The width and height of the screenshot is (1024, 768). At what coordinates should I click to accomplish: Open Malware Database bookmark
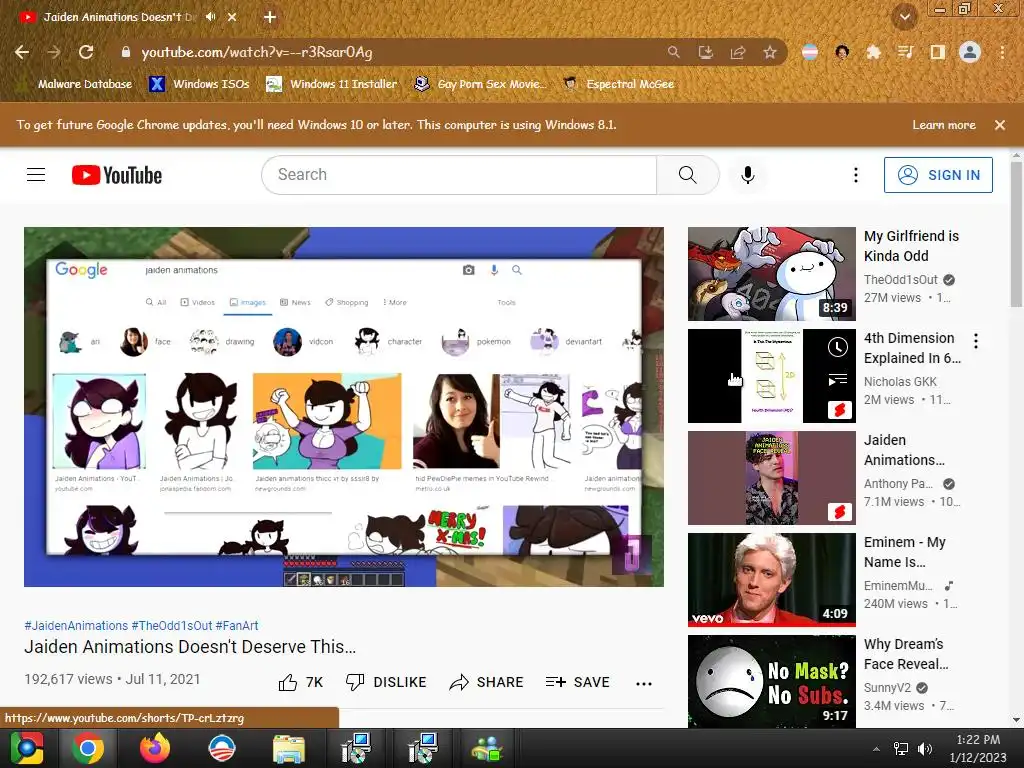75,84
